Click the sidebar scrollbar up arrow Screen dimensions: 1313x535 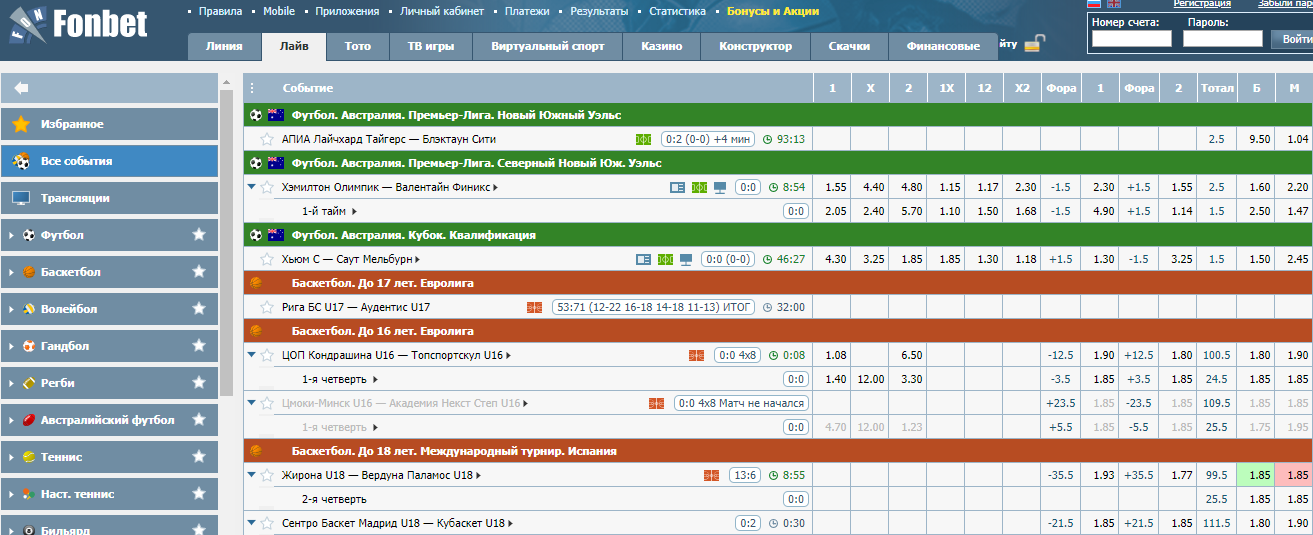click(226, 80)
